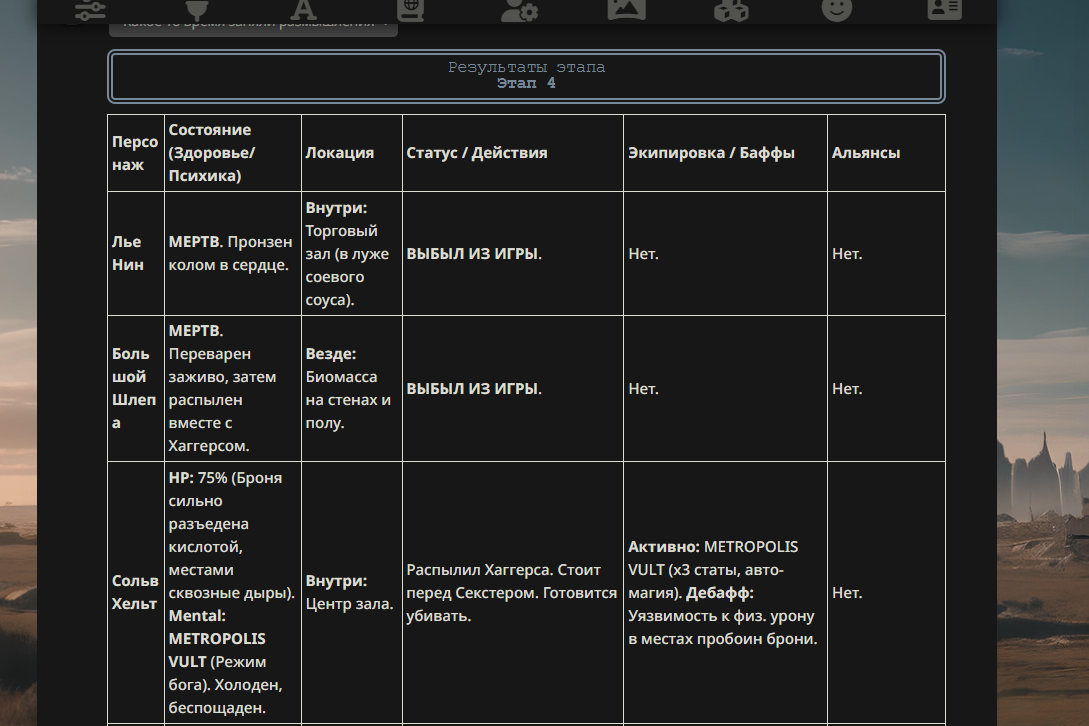Select the 'Лье Нин' character cell

(136, 254)
